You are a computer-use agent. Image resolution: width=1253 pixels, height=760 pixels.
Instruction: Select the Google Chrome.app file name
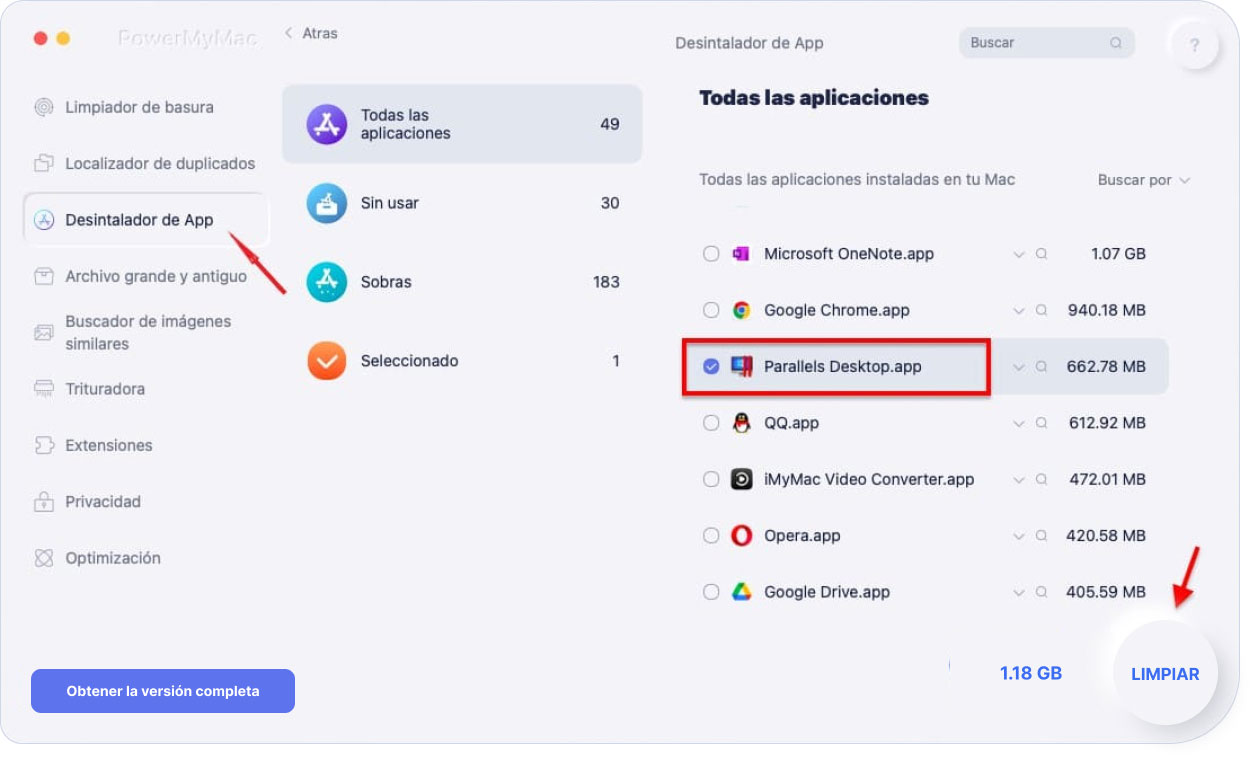point(837,310)
